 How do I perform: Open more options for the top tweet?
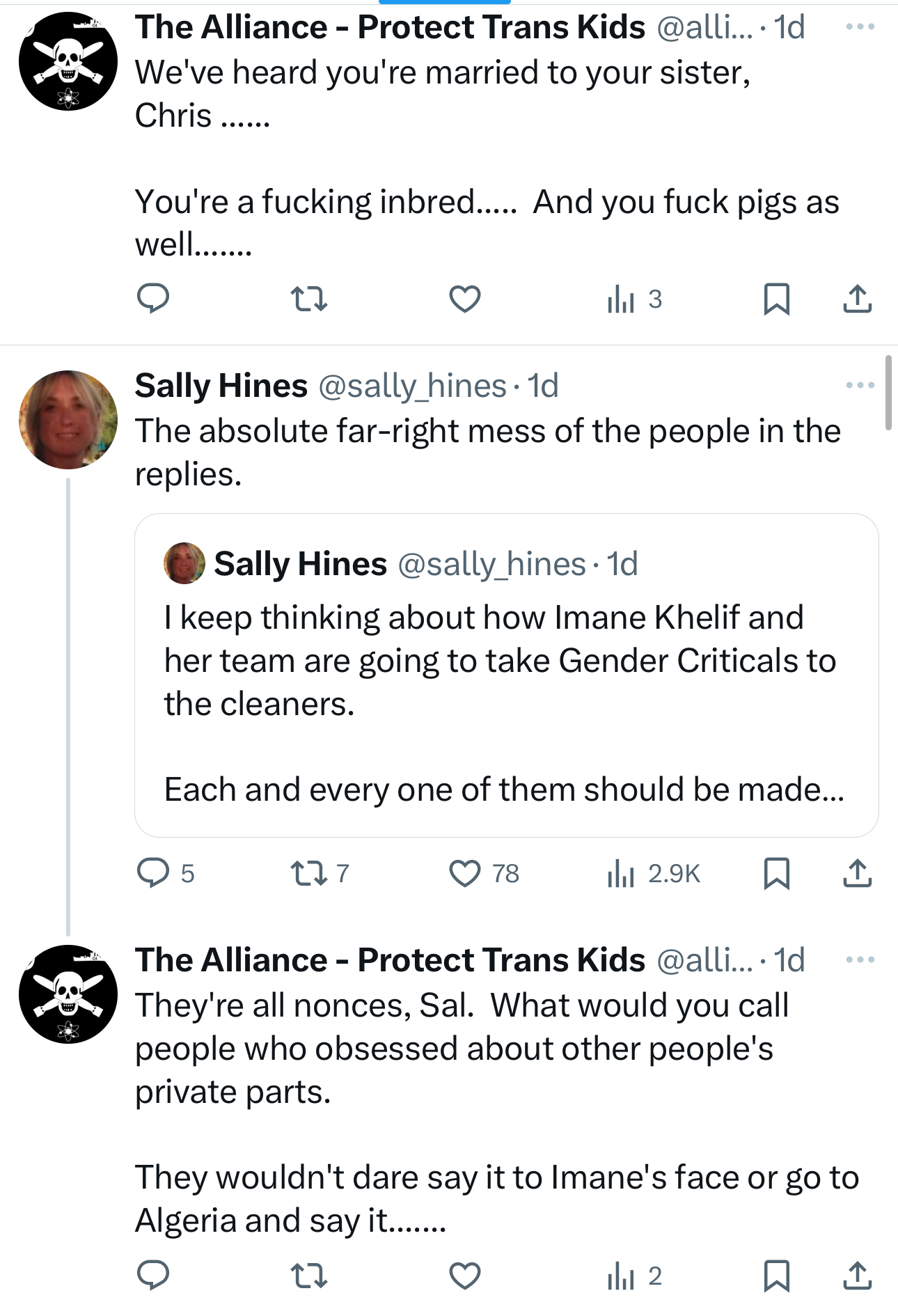(860, 27)
